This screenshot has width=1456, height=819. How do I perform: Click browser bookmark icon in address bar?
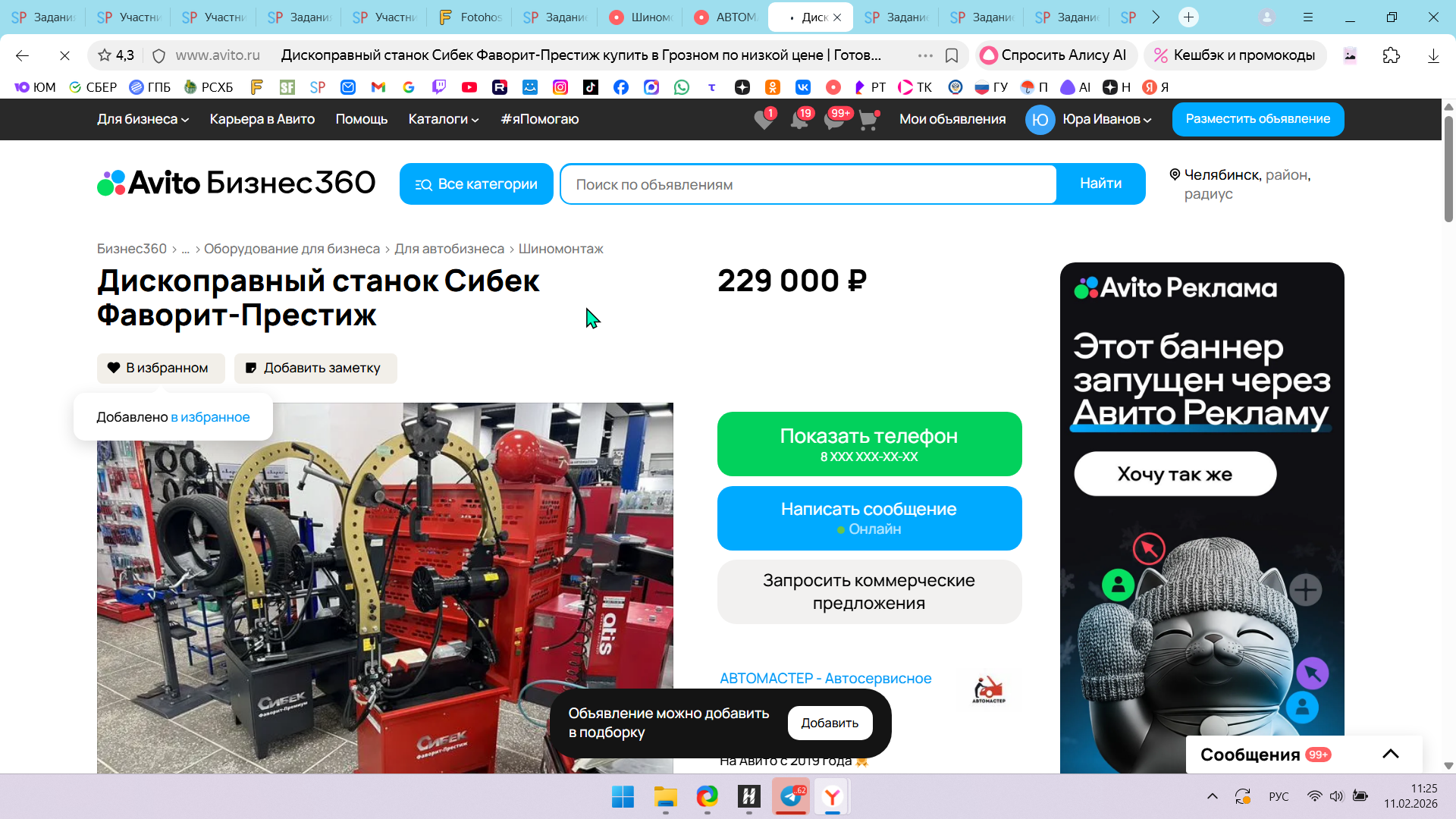pyautogui.click(x=952, y=55)
